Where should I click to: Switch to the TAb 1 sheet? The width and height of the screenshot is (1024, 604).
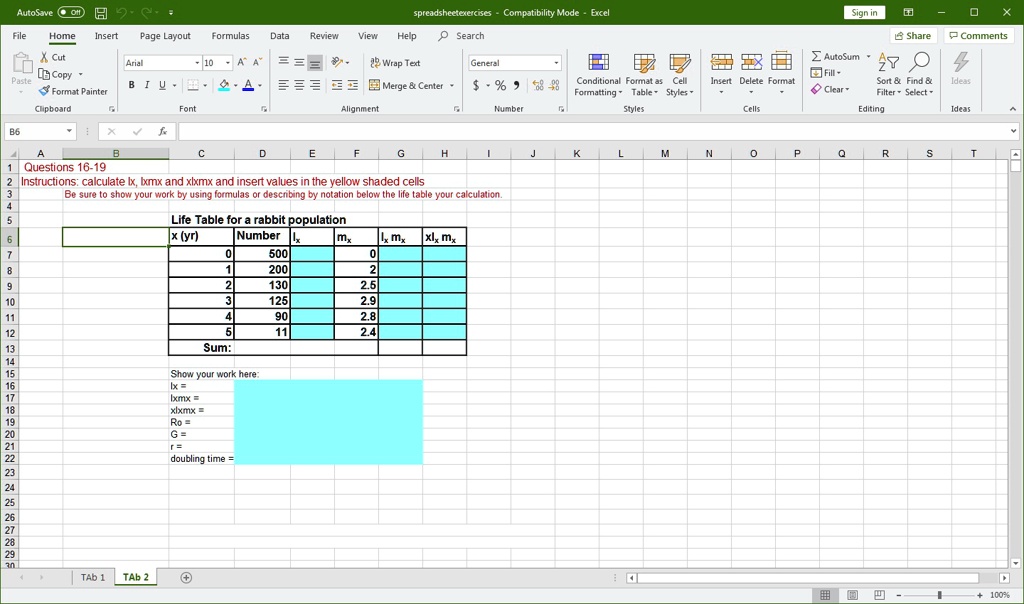pos(92,577)
